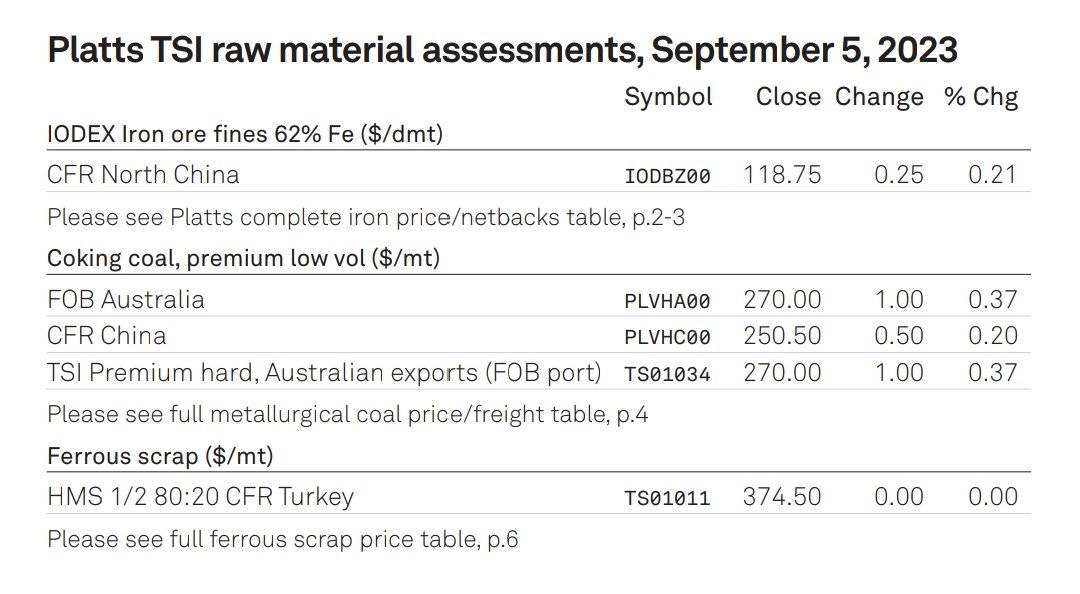
Task: Click the Change column header
Action: pyautogui.click(x=878, y=97)
